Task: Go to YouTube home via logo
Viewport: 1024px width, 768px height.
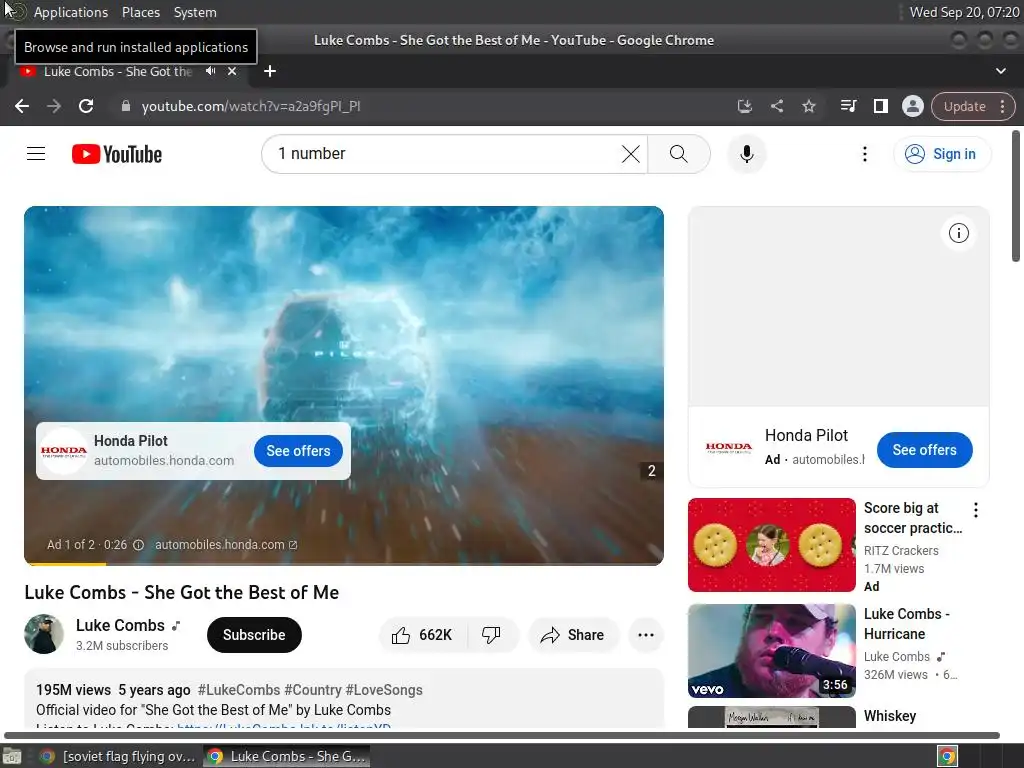Action: tap(117, 154)
